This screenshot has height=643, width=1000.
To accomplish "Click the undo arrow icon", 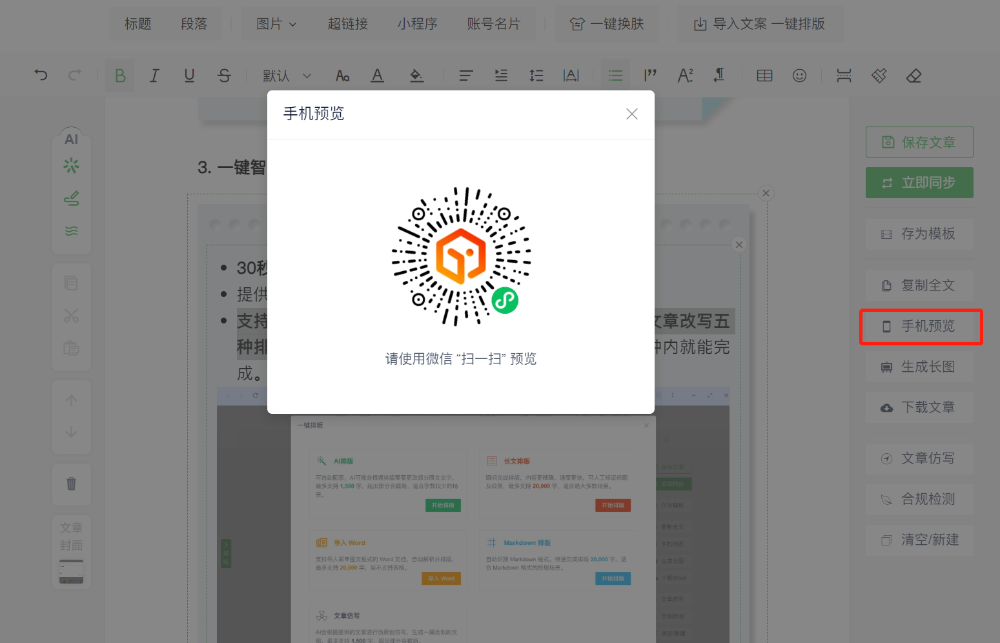I will click(x=41, y=75).
